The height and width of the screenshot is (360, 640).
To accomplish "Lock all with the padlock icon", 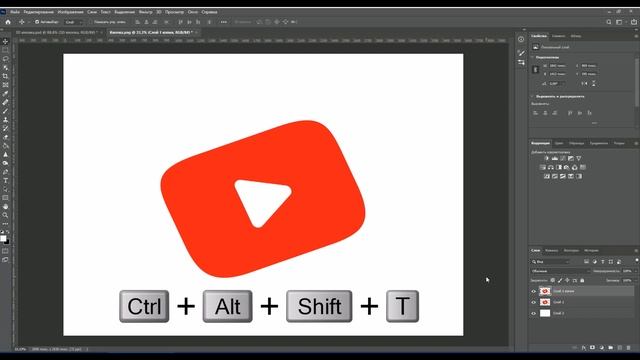I will [x=582, y=280].
